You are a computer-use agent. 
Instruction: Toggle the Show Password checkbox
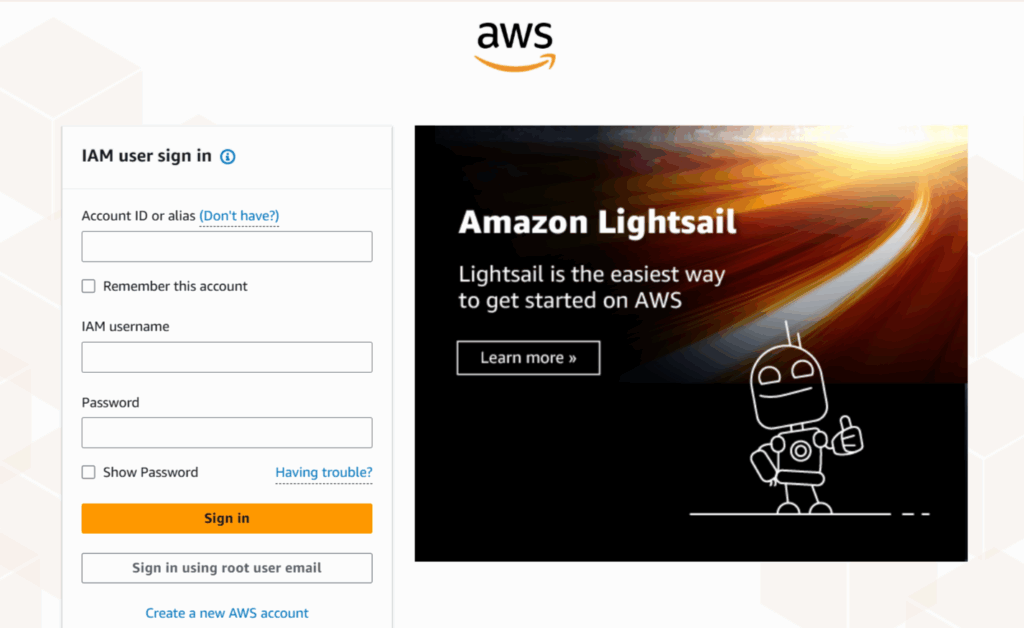coord(89,473)
